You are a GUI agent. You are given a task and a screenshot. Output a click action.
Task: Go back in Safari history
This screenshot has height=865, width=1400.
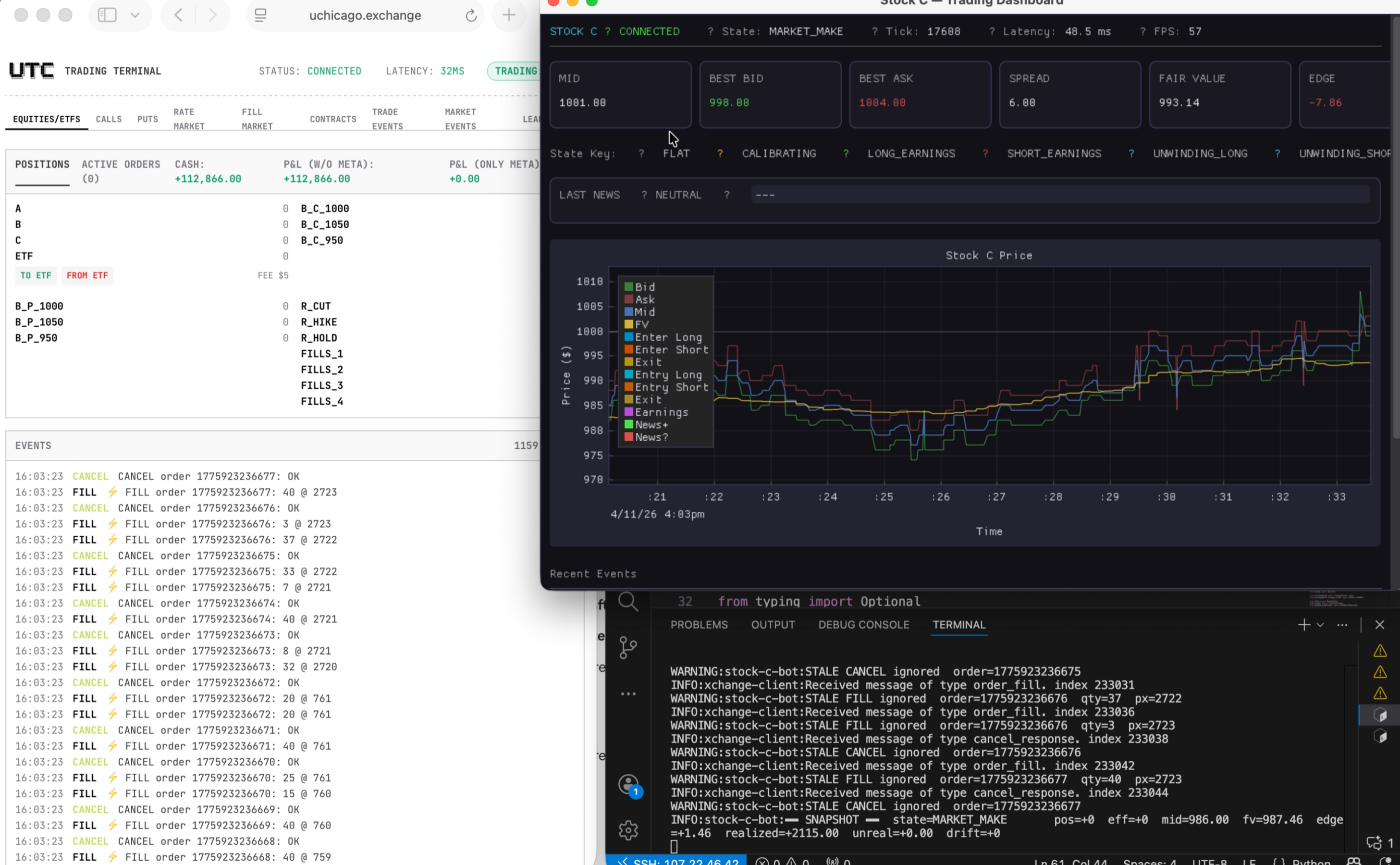[178, 15]
